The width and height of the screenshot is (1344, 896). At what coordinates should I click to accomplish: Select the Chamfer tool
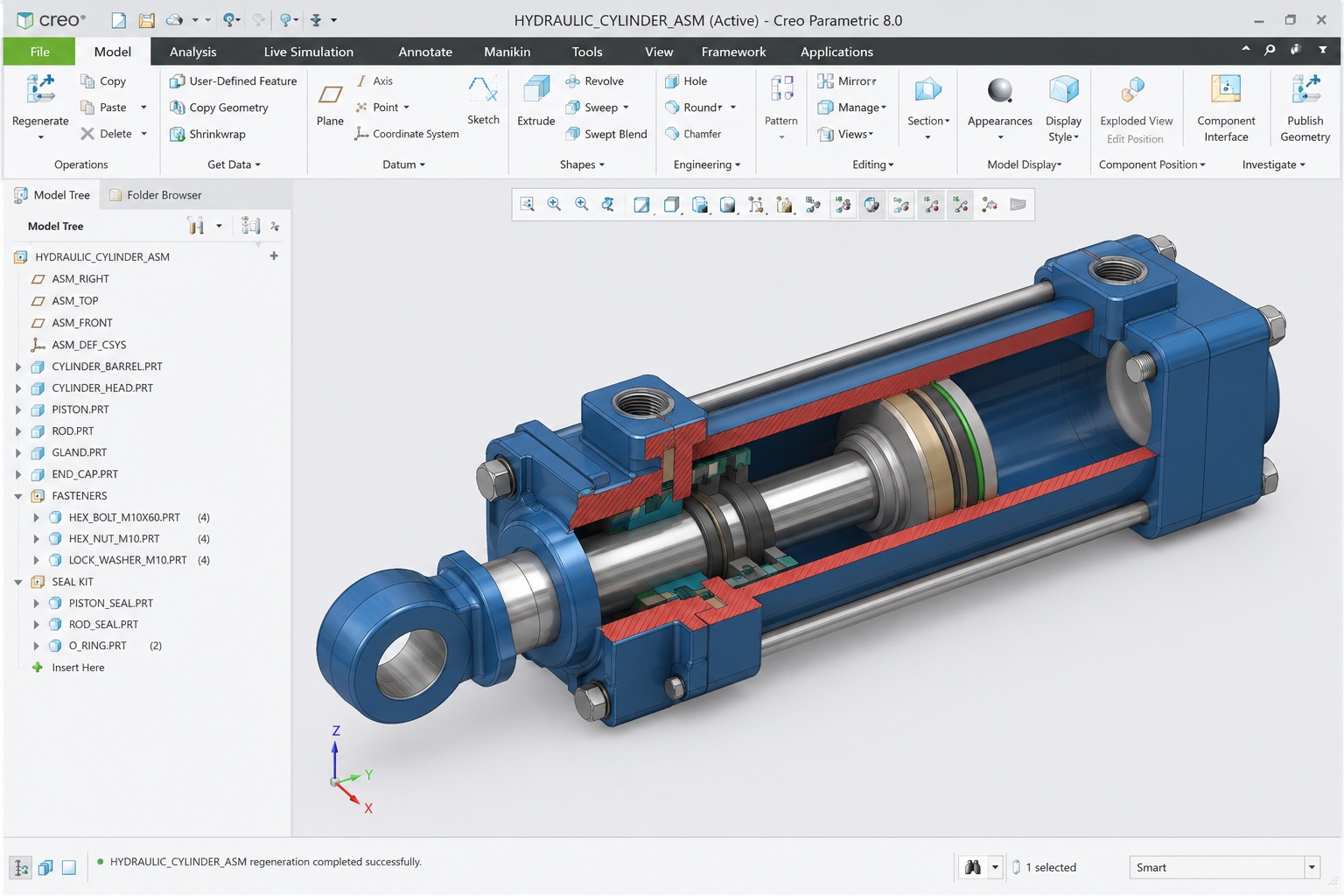[693, 134]
